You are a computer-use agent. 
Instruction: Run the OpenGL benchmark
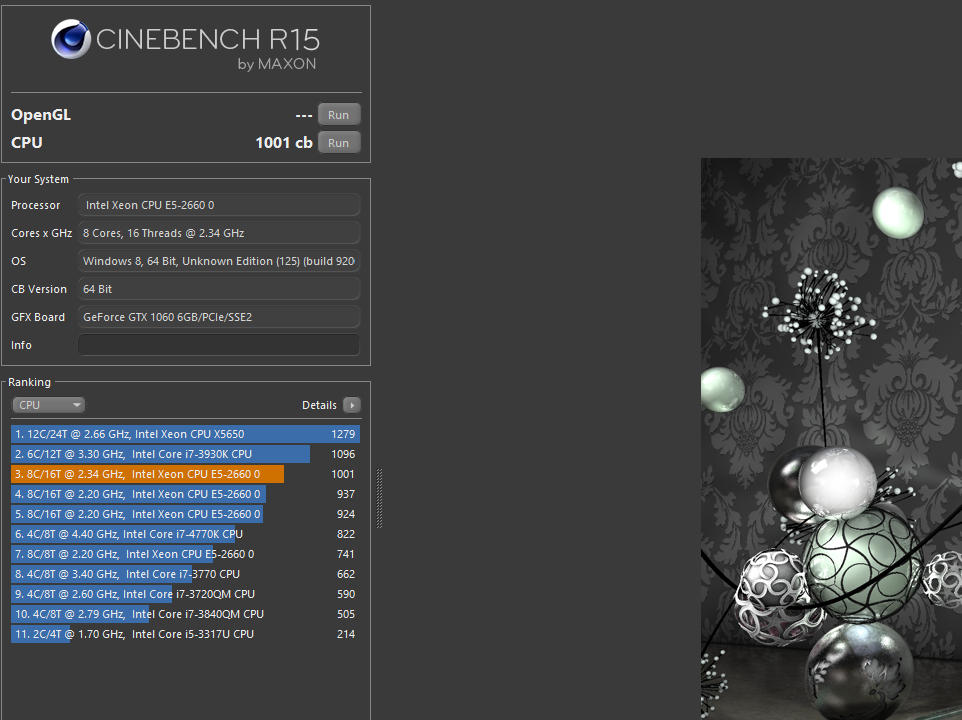tap(339, 115)
